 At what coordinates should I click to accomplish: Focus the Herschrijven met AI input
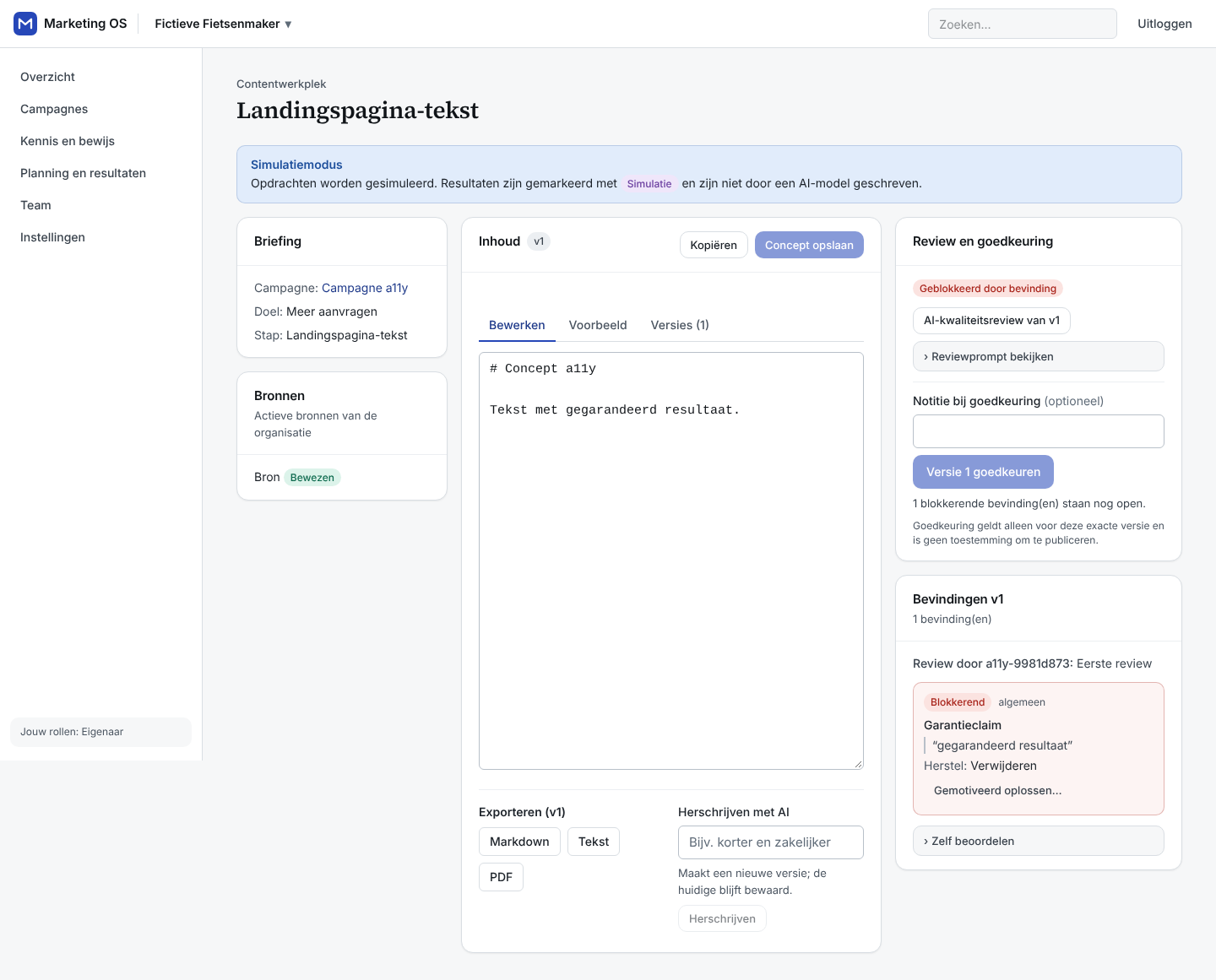pyautogui.click(x=771, y=842)
